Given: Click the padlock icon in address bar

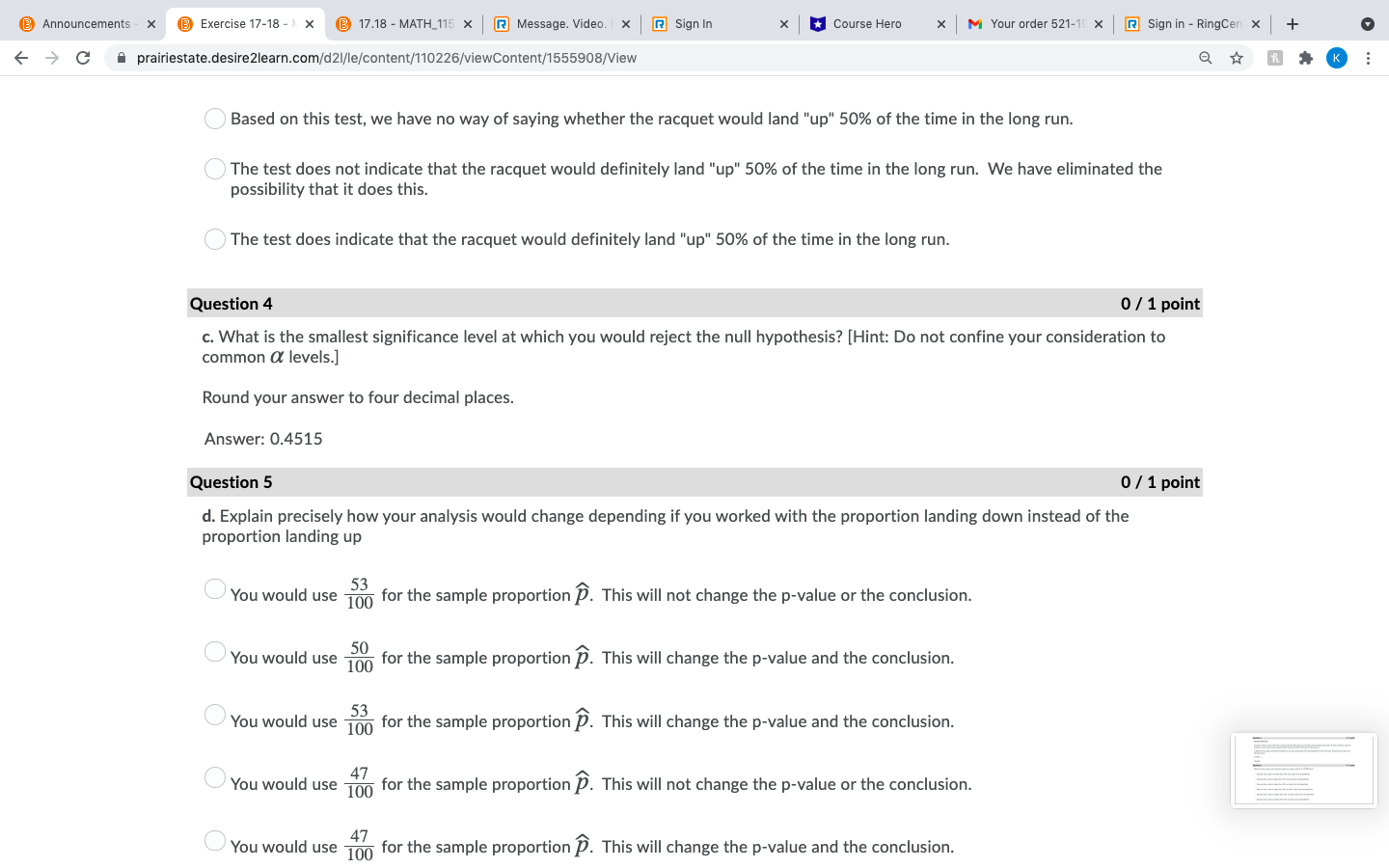Looking at the screenshot, I should tap(122, 58).
